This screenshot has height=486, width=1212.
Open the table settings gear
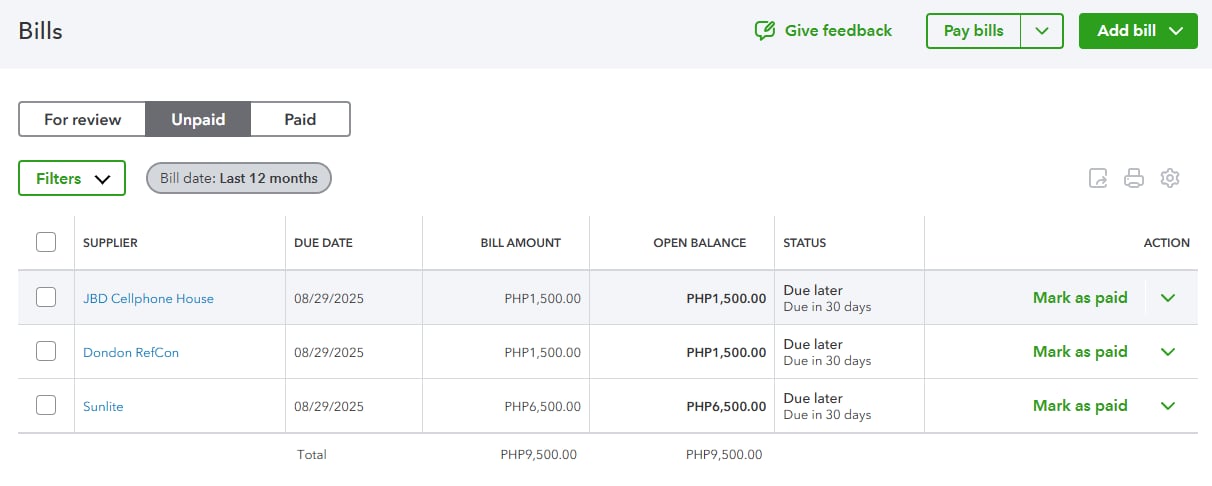1170,178
